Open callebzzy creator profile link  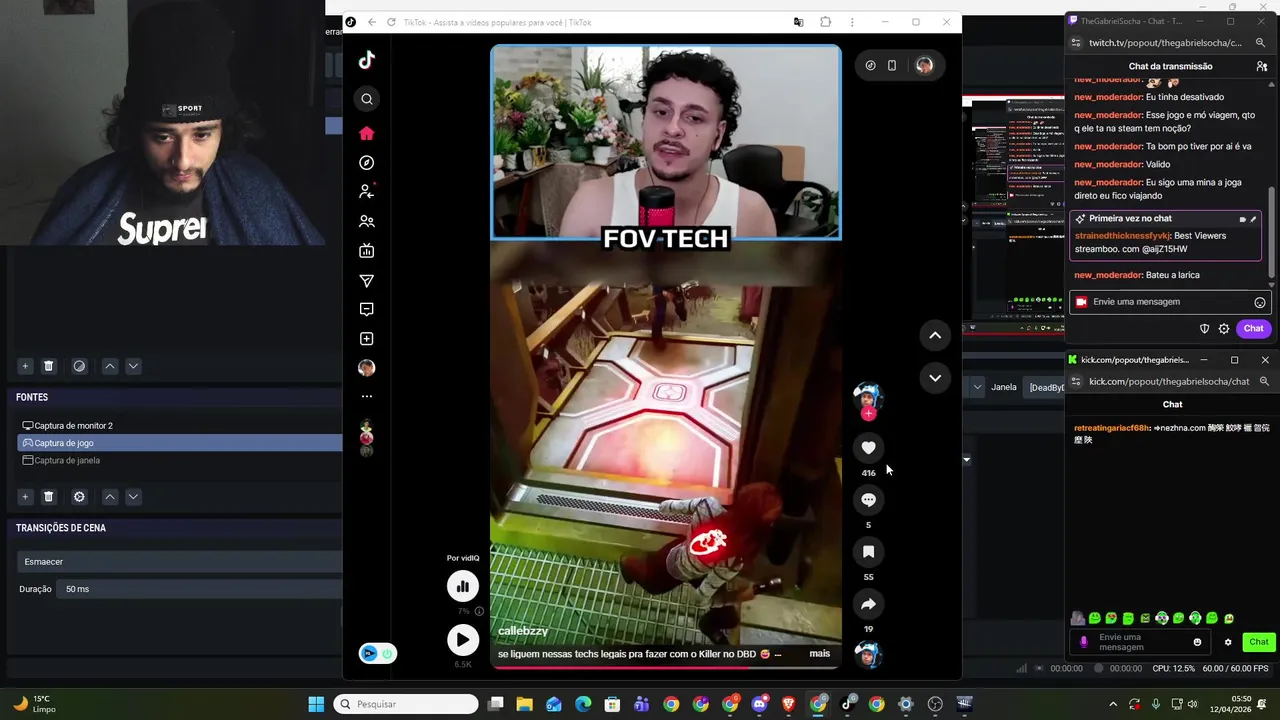click(x=523, y=631)
